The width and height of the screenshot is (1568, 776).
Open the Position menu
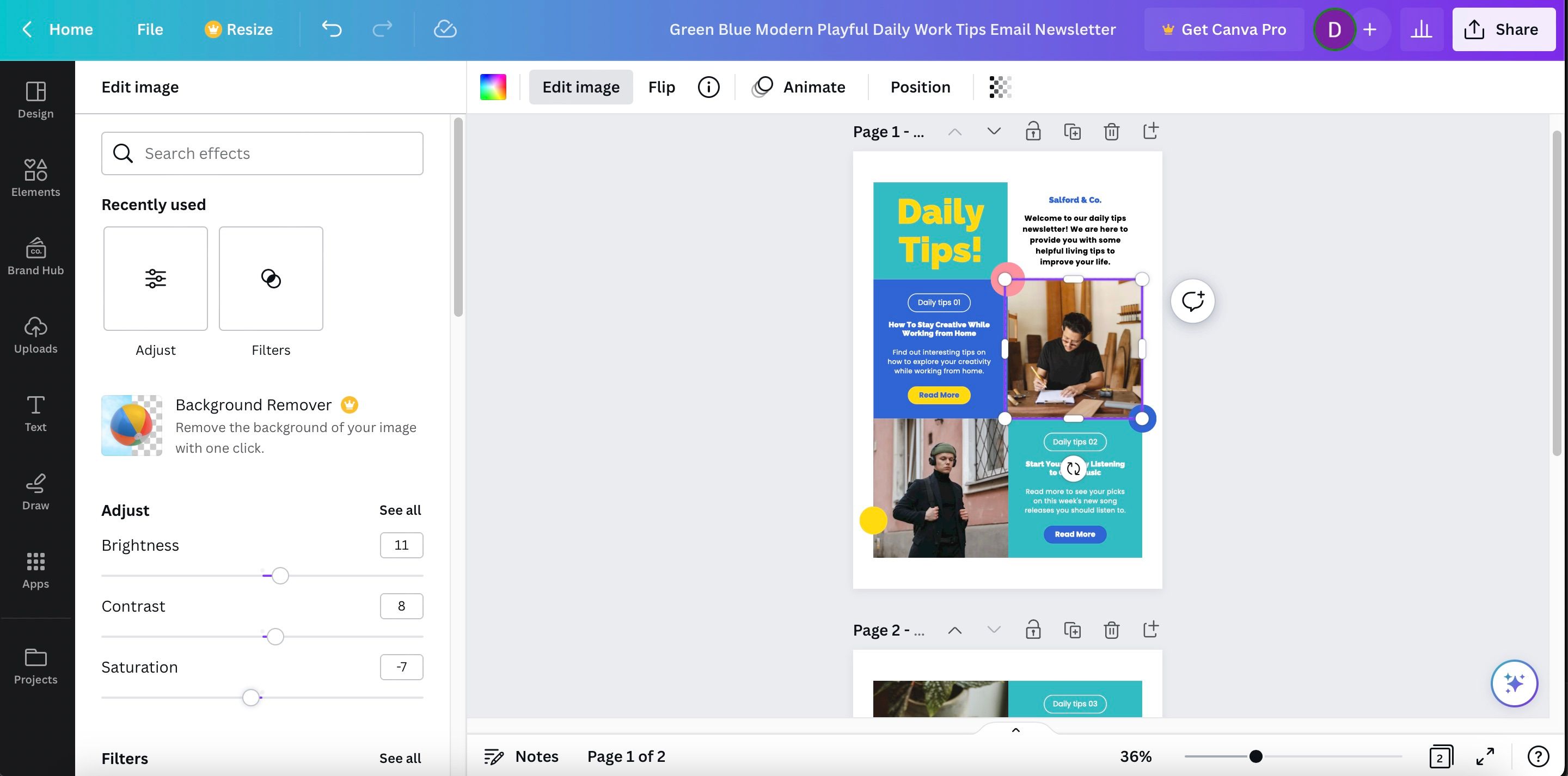(x=920, y=87)
